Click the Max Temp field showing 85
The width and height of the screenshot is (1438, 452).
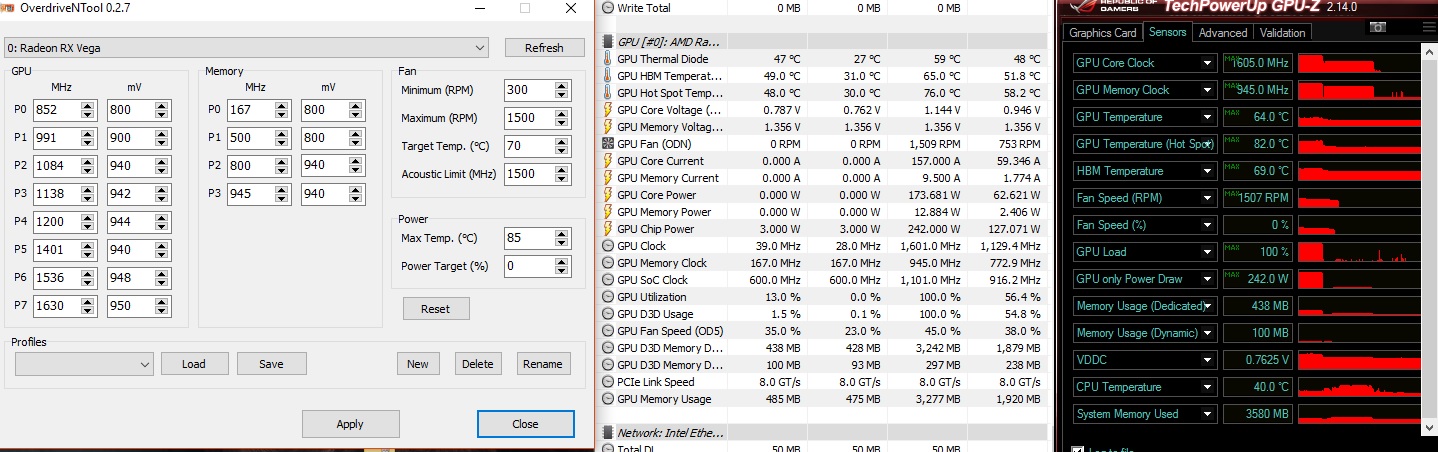coord(538,238)
